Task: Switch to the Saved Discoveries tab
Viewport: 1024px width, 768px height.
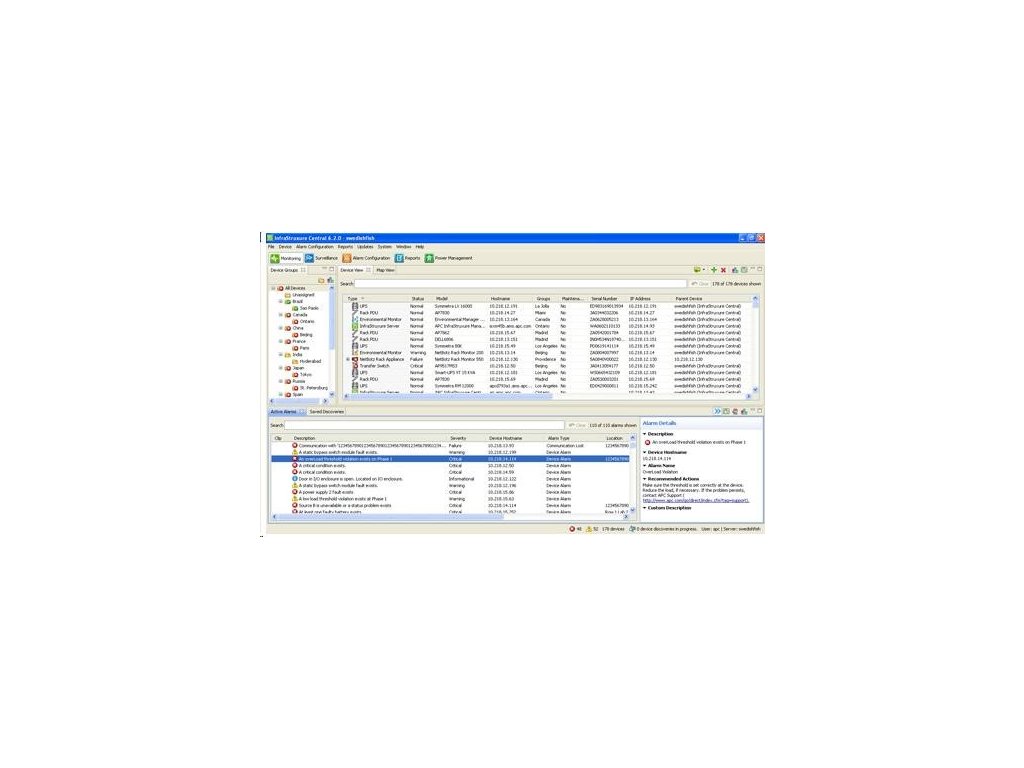Action: click(327, 411)
